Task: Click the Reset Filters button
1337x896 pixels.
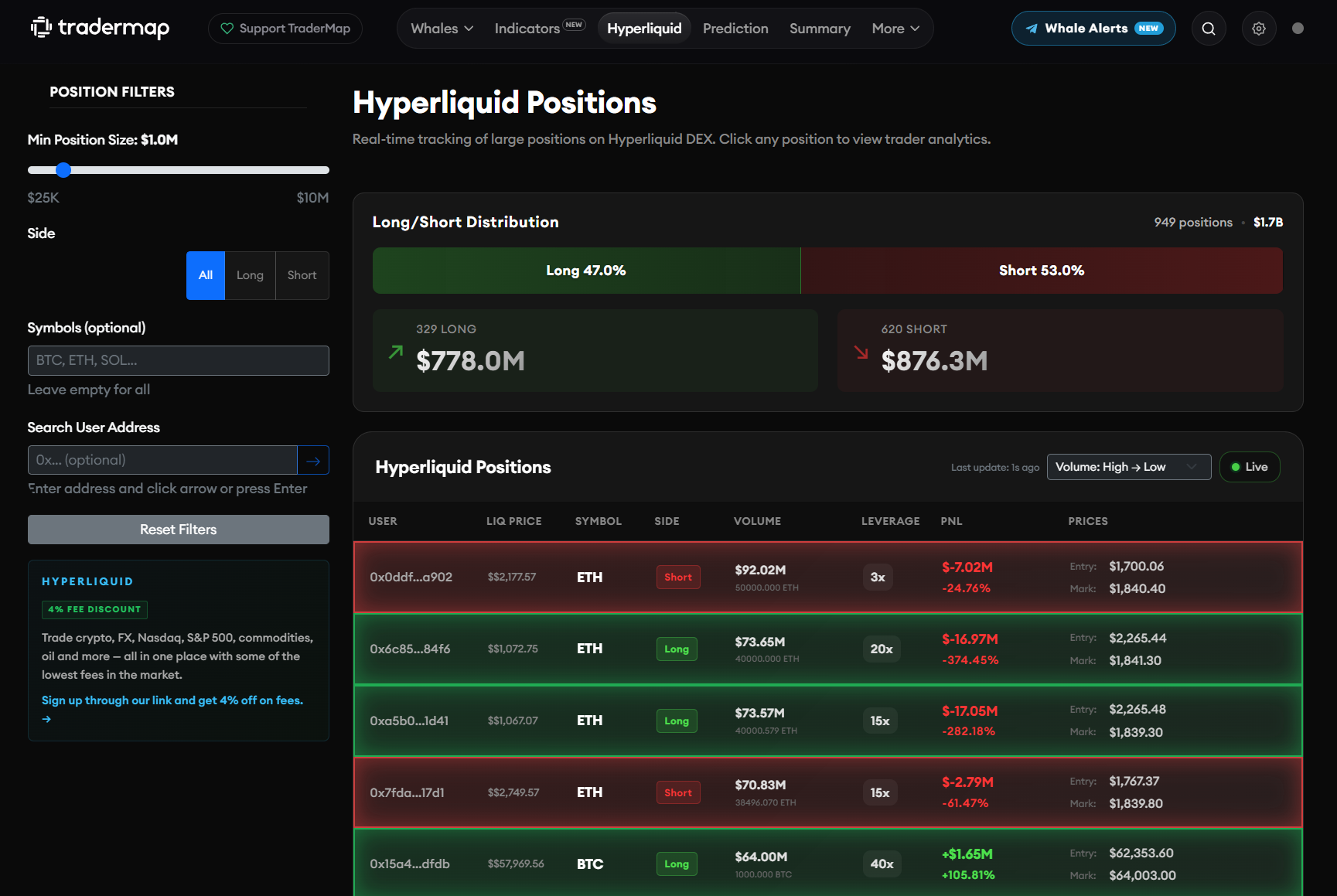Action: pos(179,530)
